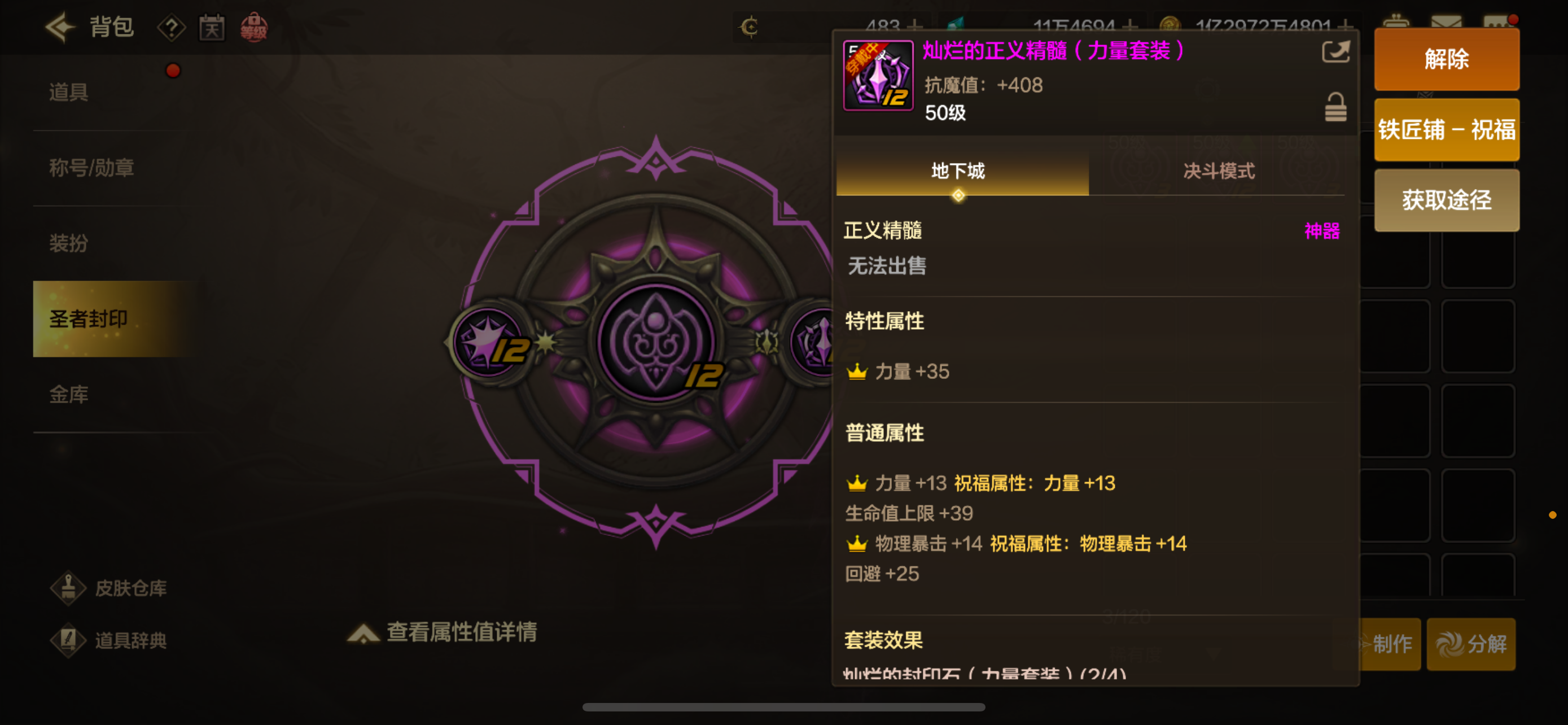The height and width of the screenshot is (725, 1568).
Task: Open 皮肤仓库 skin warehouse
Action: (x=108, y=587)
